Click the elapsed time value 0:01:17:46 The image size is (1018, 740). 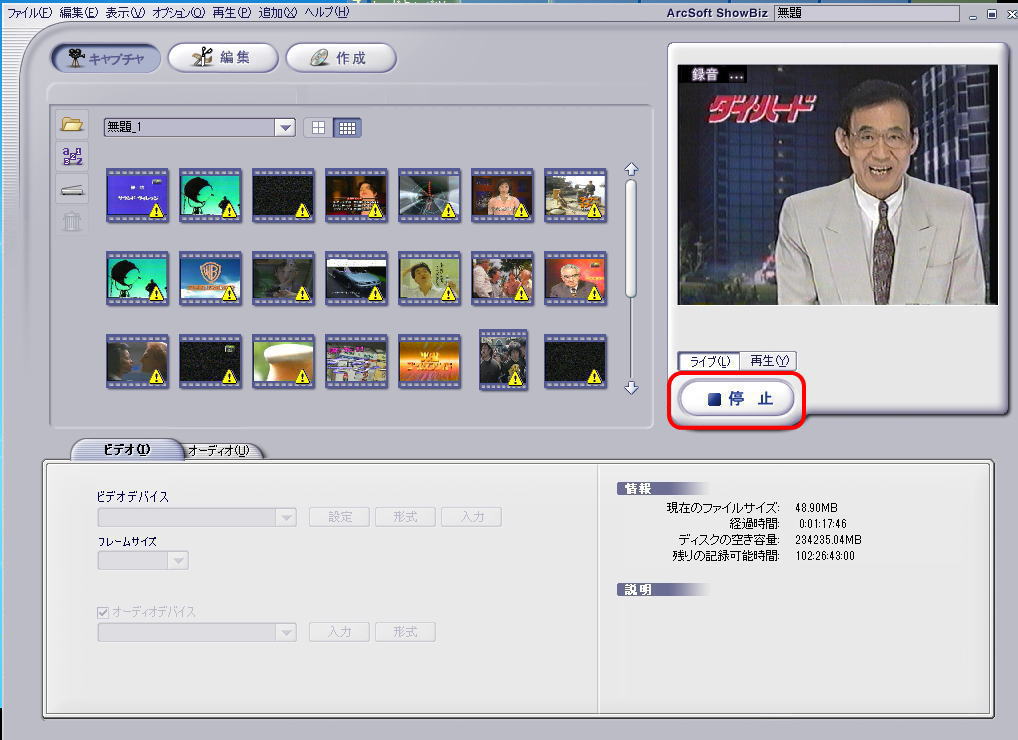(823, 524)
